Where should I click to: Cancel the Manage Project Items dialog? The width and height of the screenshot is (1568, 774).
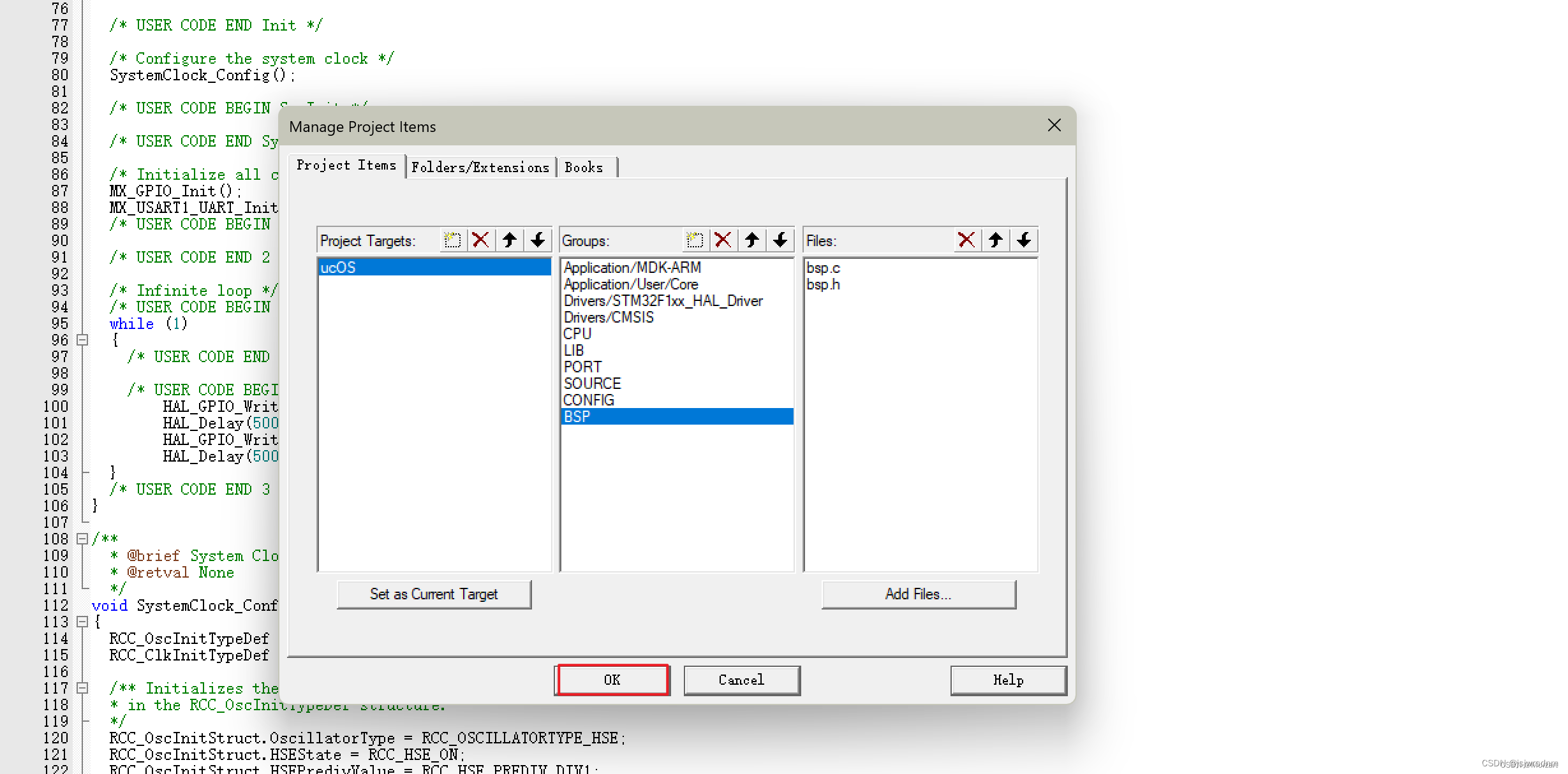coord(741,680)
